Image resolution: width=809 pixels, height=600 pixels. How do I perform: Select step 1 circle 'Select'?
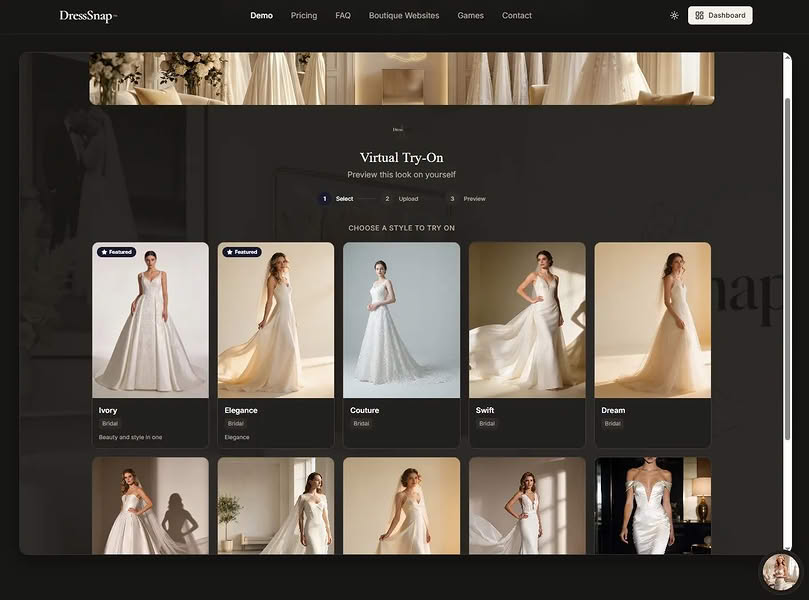[324, 199]
